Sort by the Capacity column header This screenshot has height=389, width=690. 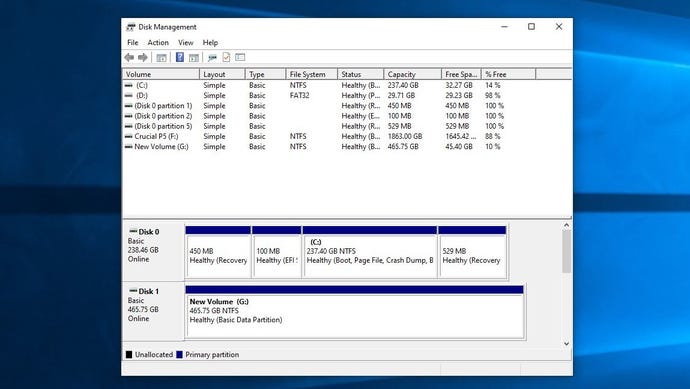[x=412, y=74]
